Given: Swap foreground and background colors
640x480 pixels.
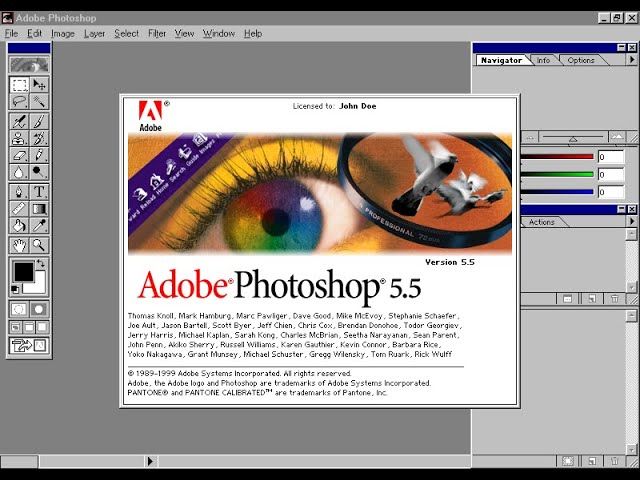Looking at the screenshot, I should (41, 264).
